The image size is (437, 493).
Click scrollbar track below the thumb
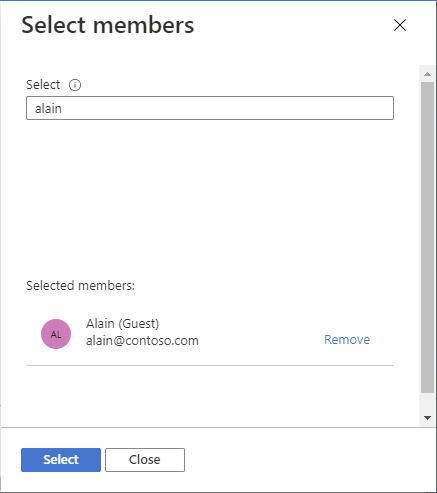pyautogui.click(x=427, y=402)
